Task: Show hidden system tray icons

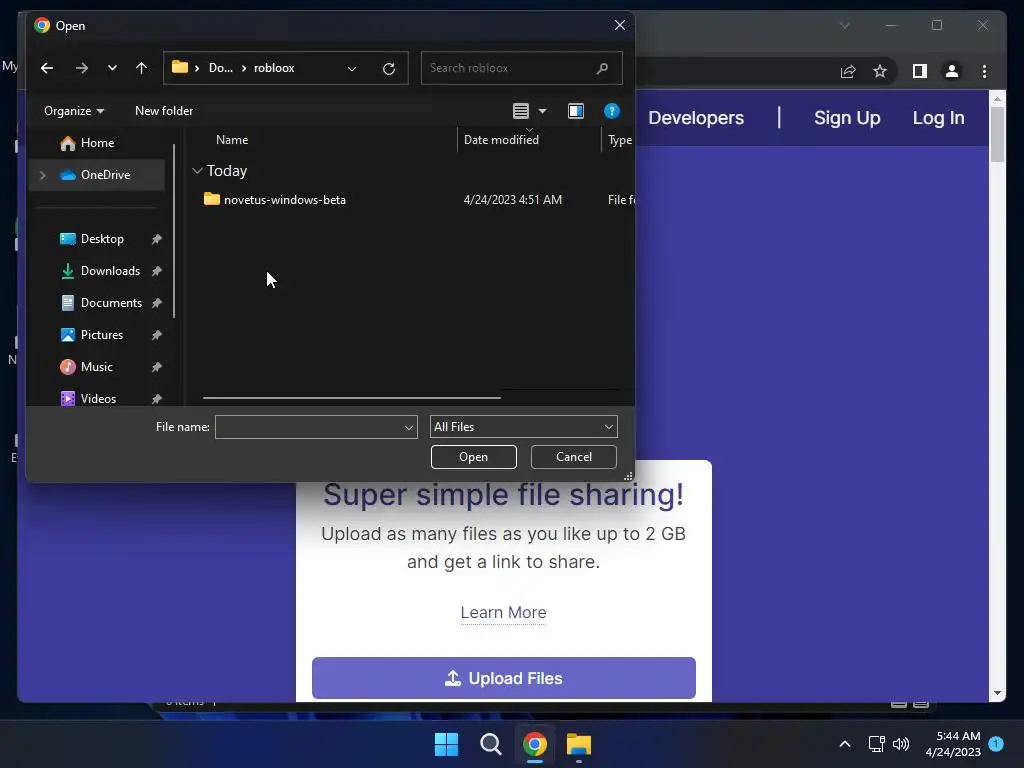Action: pyautogui.click(x=844, y=744)
